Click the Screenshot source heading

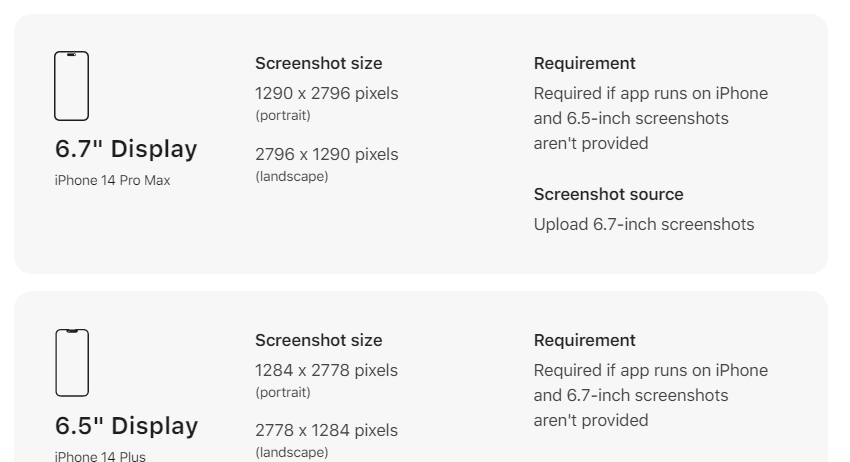point(608,194)
